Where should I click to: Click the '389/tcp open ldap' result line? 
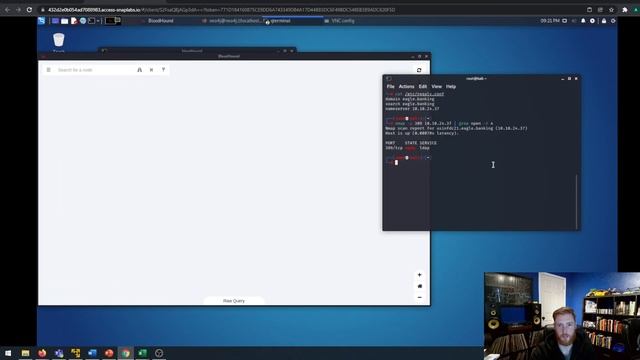pos(407,148)
